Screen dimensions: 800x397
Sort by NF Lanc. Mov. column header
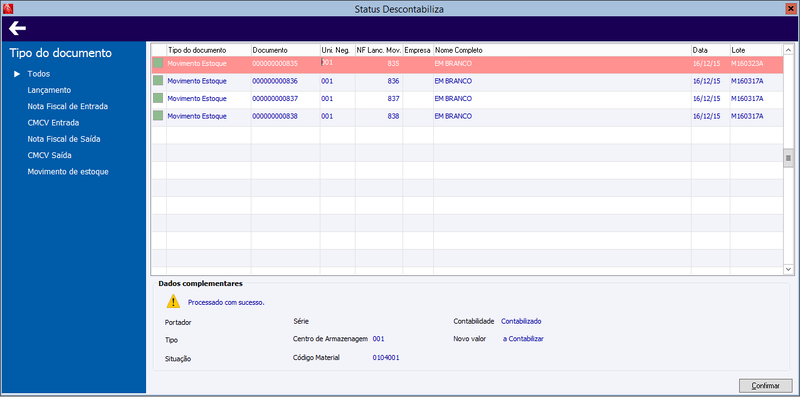[x=379, y=50]
